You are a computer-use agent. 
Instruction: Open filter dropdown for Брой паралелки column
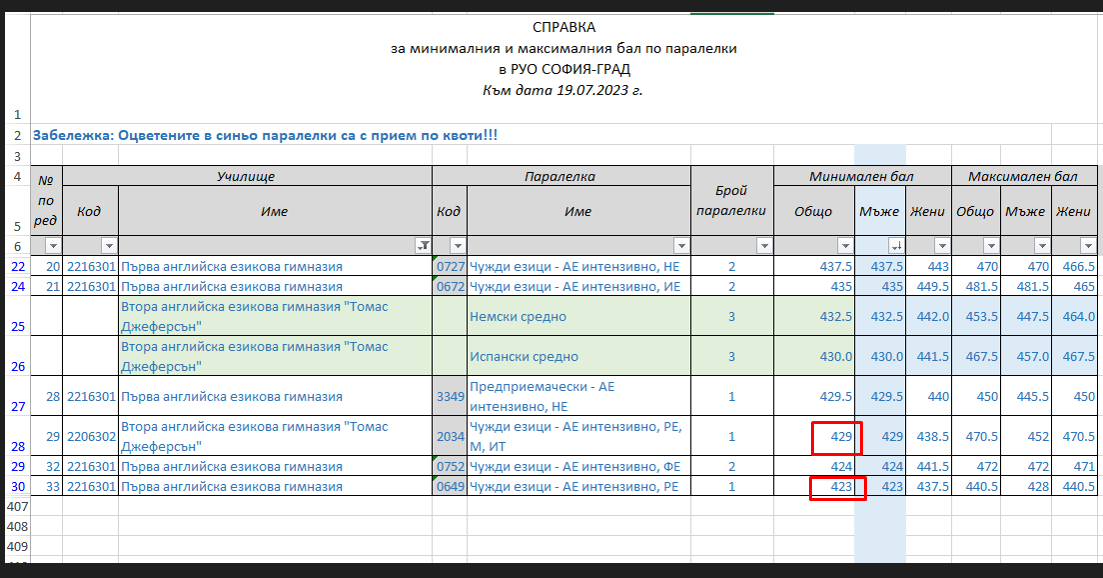[764, 246]
